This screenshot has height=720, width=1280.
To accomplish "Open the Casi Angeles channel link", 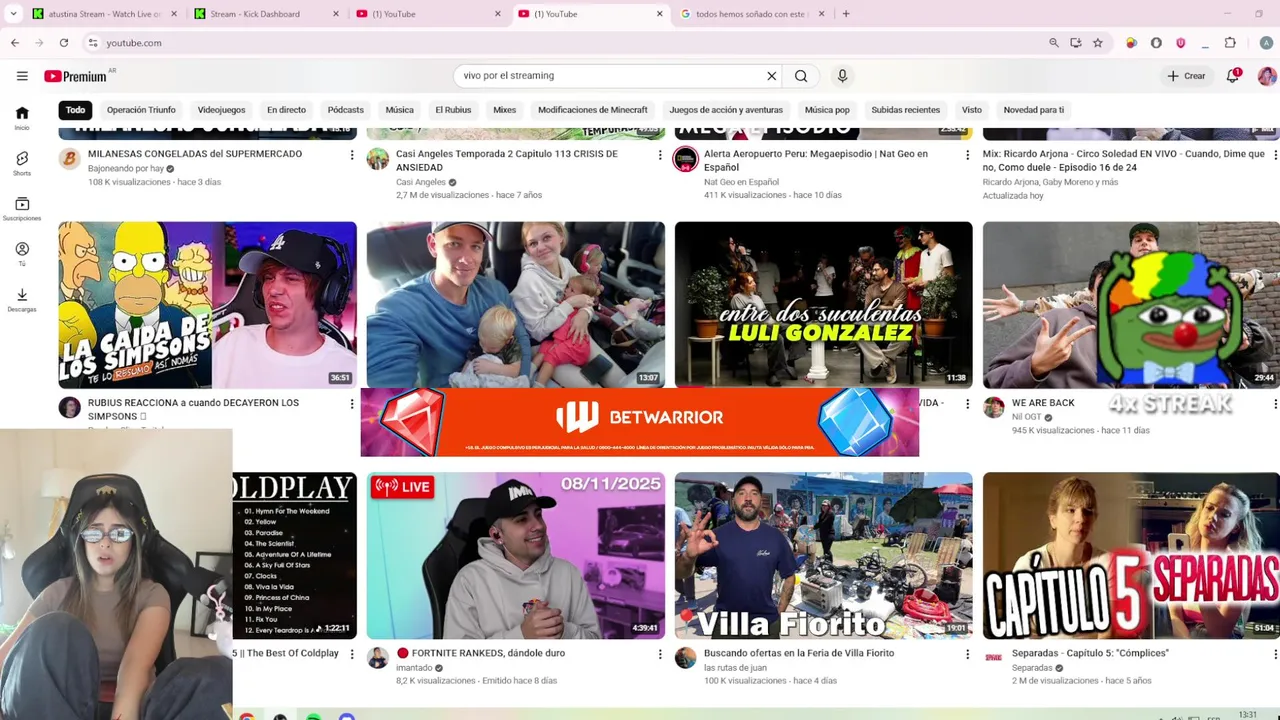I will pyautogui.click(x=421, y=182).
